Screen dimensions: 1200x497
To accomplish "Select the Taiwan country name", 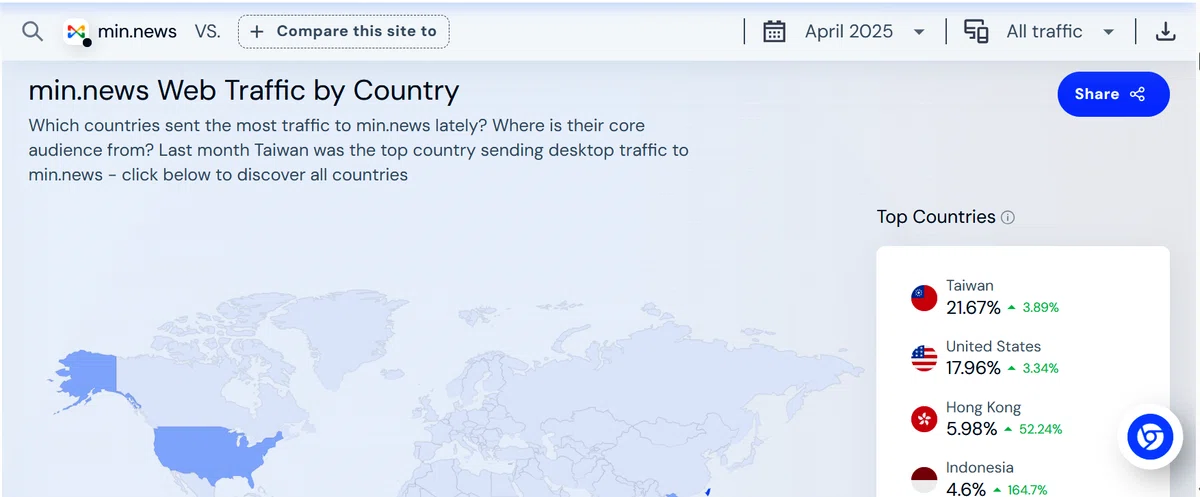I will tap(970, 286).
